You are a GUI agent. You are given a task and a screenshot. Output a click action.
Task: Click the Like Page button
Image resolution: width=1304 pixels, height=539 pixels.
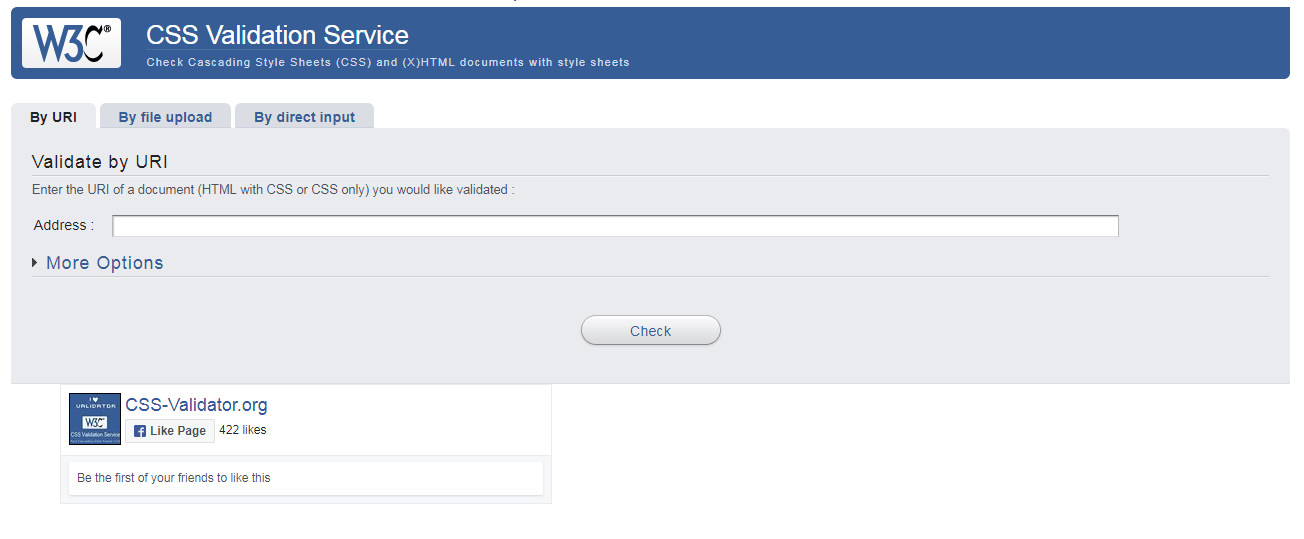click(170, 431)
